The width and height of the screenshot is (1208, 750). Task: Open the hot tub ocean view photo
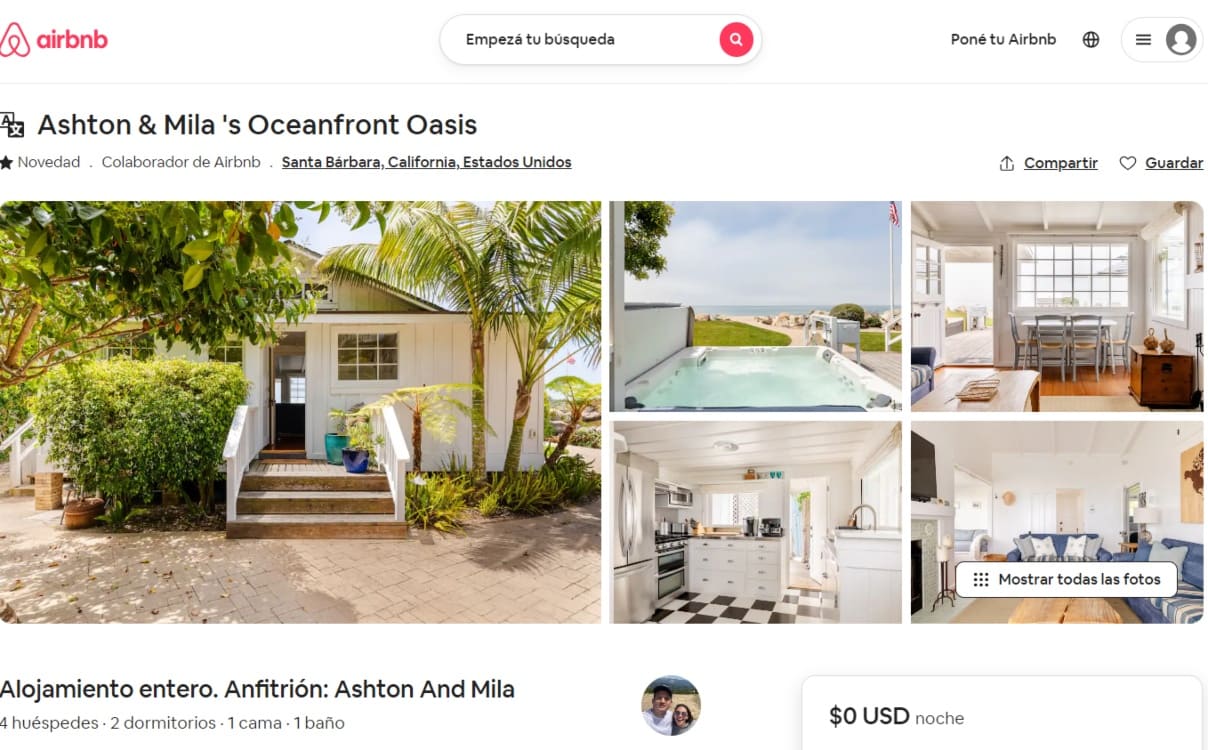click(x=756, y=306)
